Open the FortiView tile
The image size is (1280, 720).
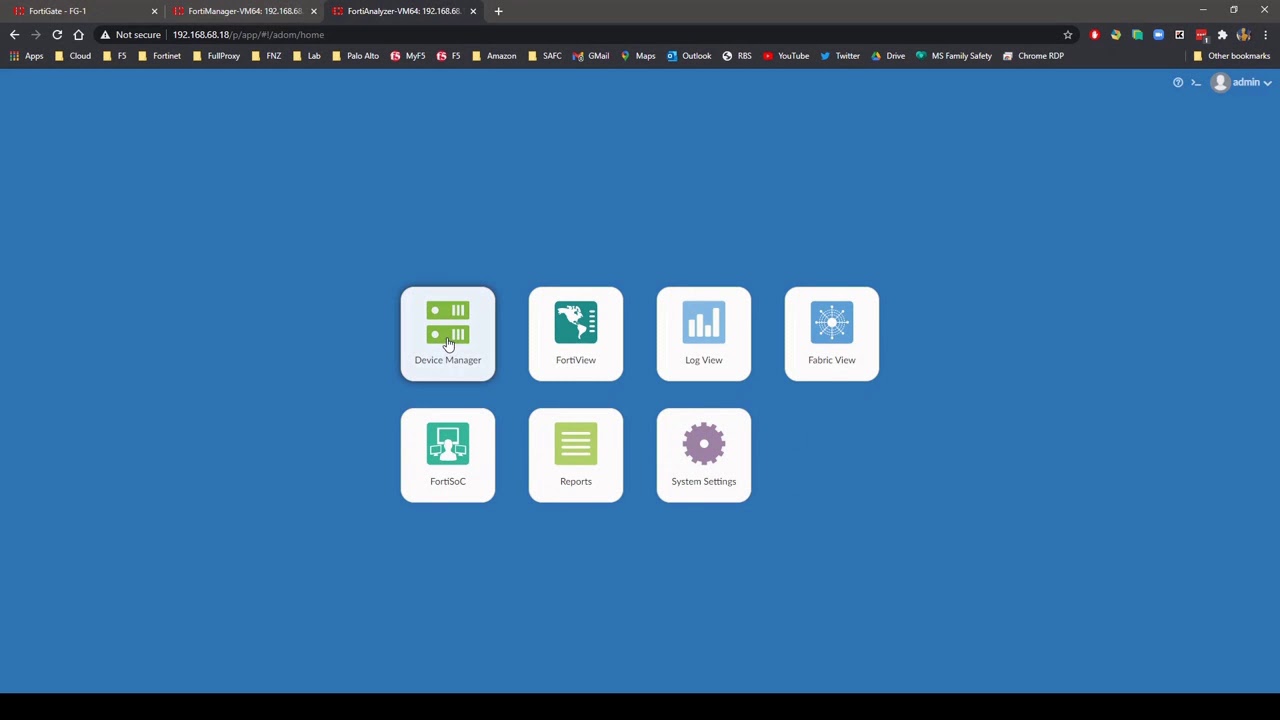coord(576,334)
